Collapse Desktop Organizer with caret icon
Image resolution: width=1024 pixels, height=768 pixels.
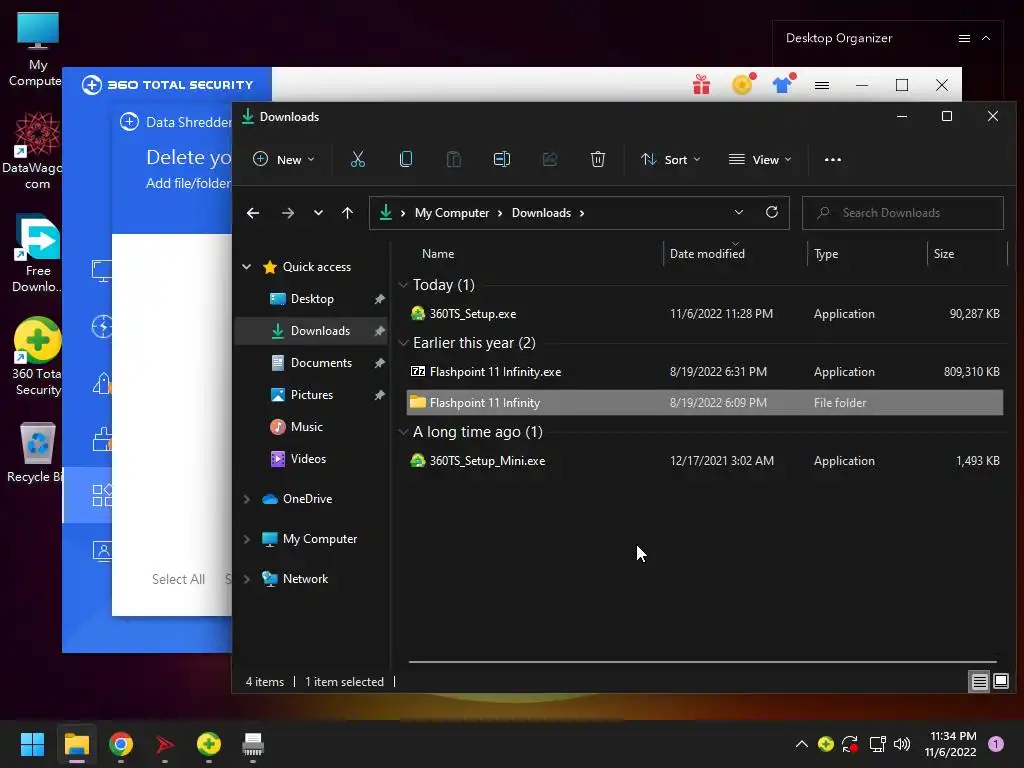point(986,39)
